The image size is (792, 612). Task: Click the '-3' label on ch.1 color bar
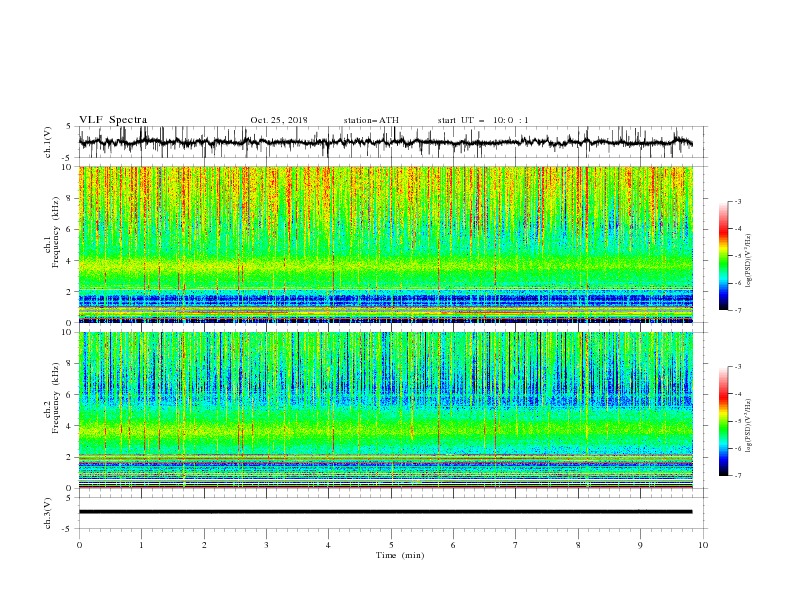[x=737, y=201]
